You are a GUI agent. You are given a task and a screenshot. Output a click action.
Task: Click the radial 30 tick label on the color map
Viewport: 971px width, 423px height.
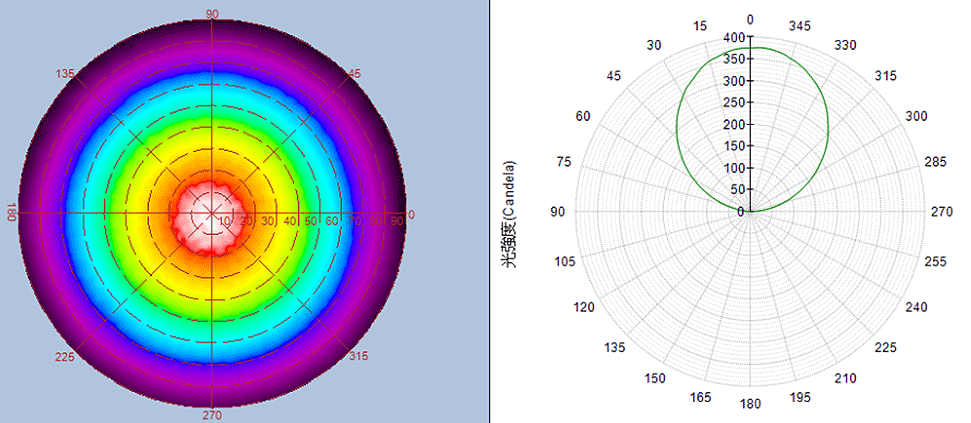(268, 221)
